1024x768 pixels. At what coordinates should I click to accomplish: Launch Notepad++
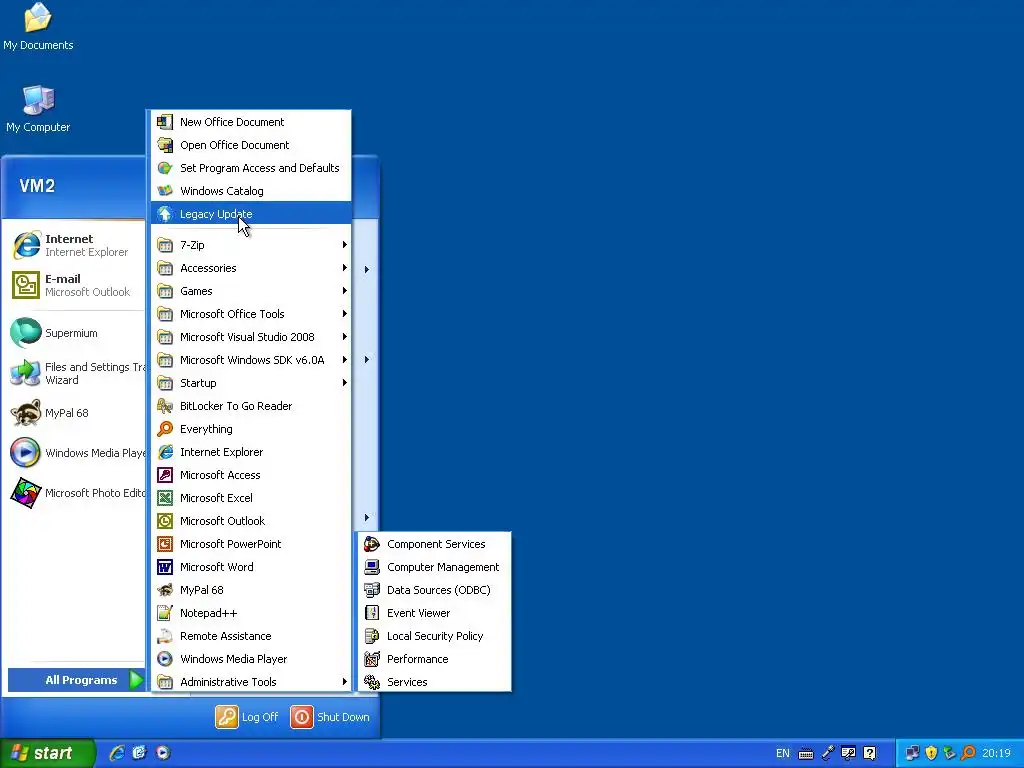pyautogui.click(x=251, y=613)
